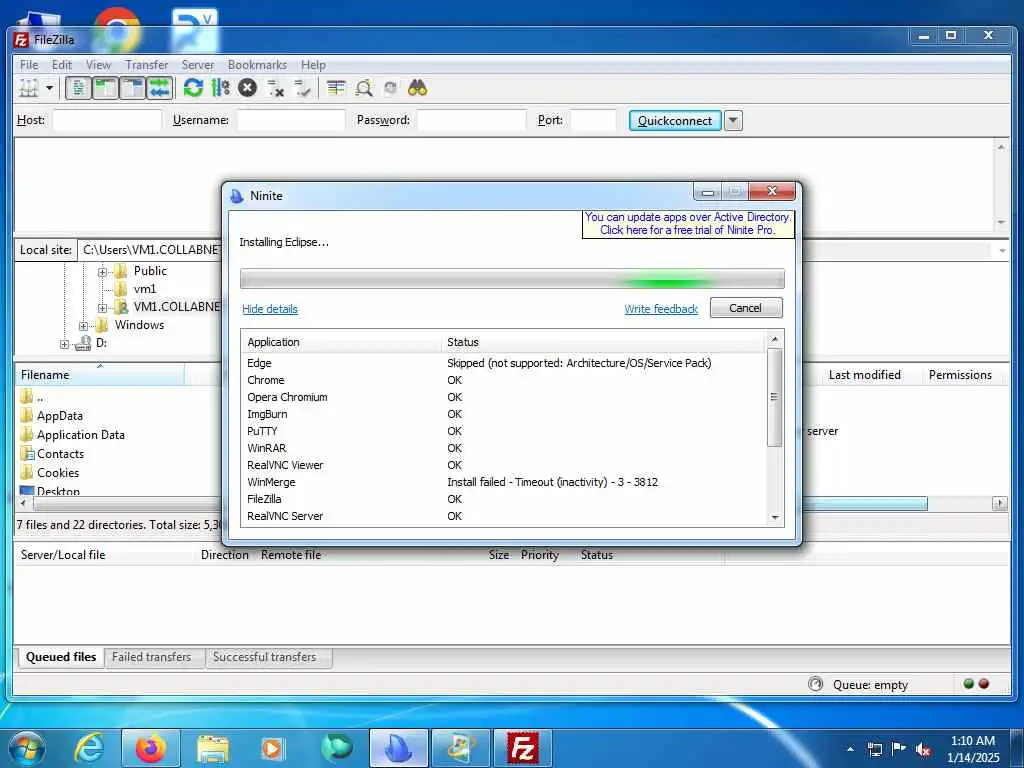Open the FileZilla Site Manager icon
The image size is (1024, 768).
[28, 88]
